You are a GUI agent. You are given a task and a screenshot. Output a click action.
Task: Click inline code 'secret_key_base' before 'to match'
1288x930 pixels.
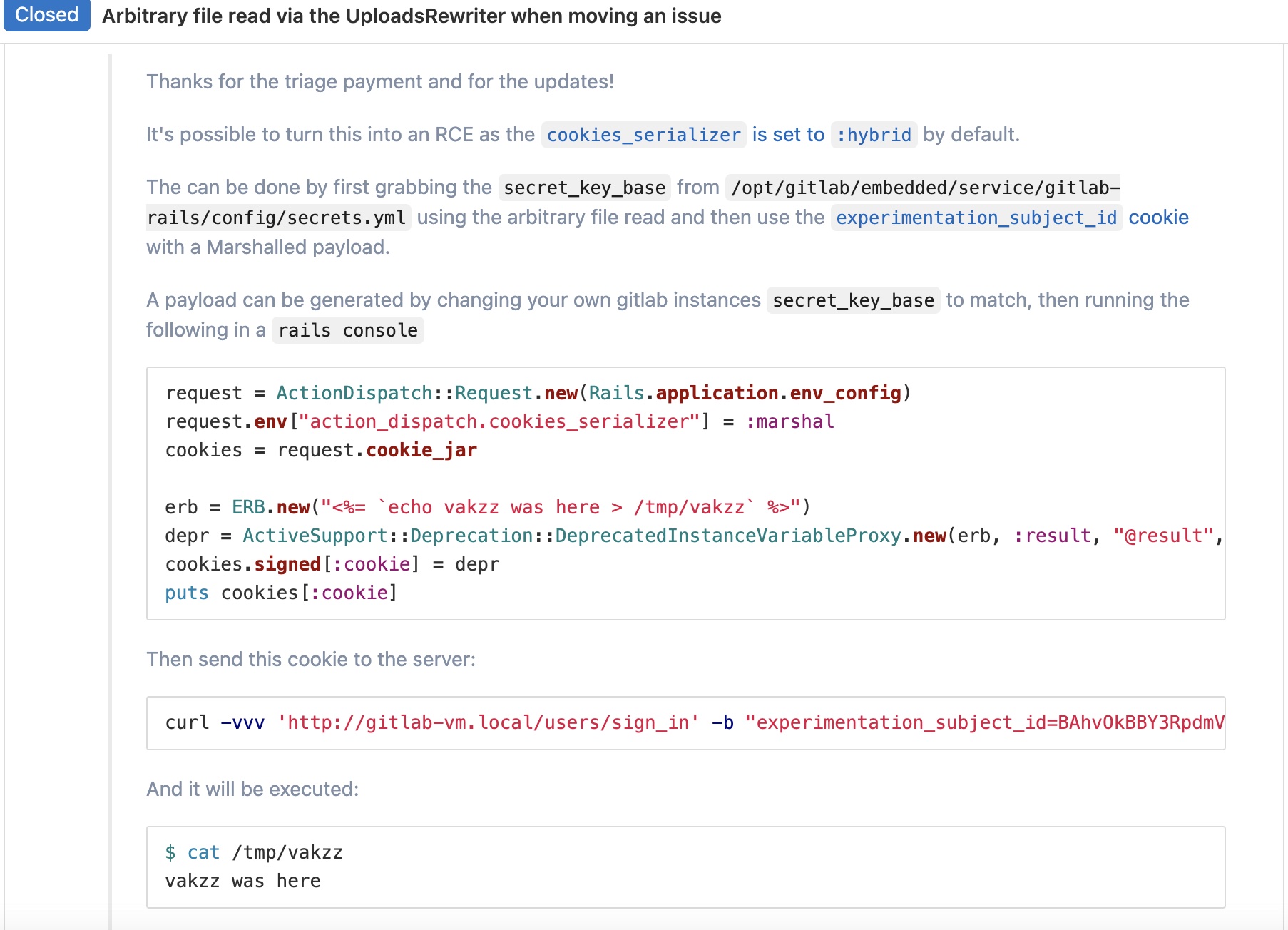(x=854, y=300)
